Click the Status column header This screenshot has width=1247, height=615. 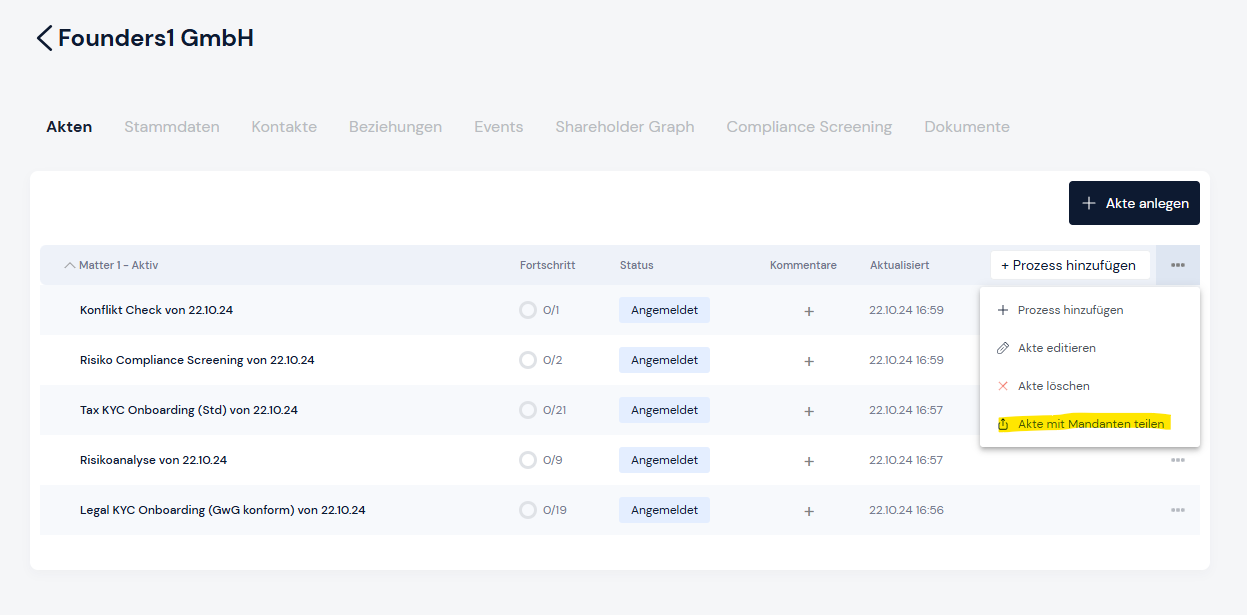click(x=637, y=265)
